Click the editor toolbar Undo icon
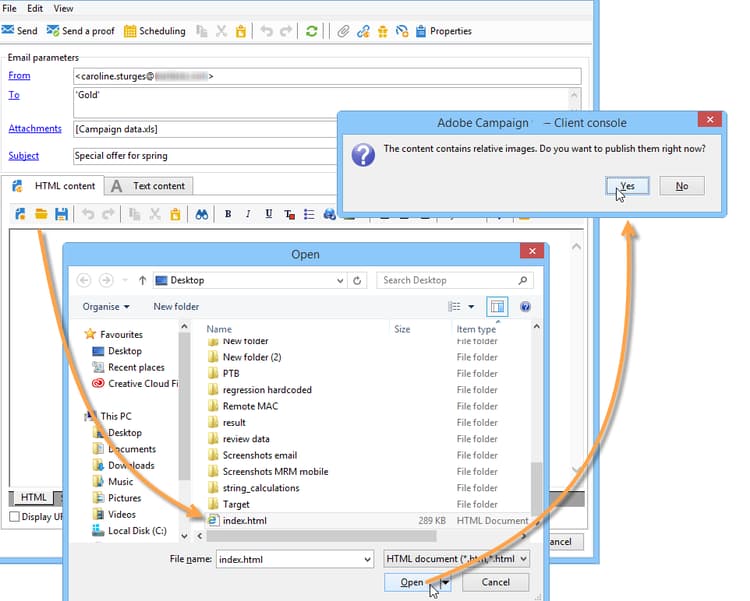The height and width of the screenshot is (601, 750). coord(88,214)
